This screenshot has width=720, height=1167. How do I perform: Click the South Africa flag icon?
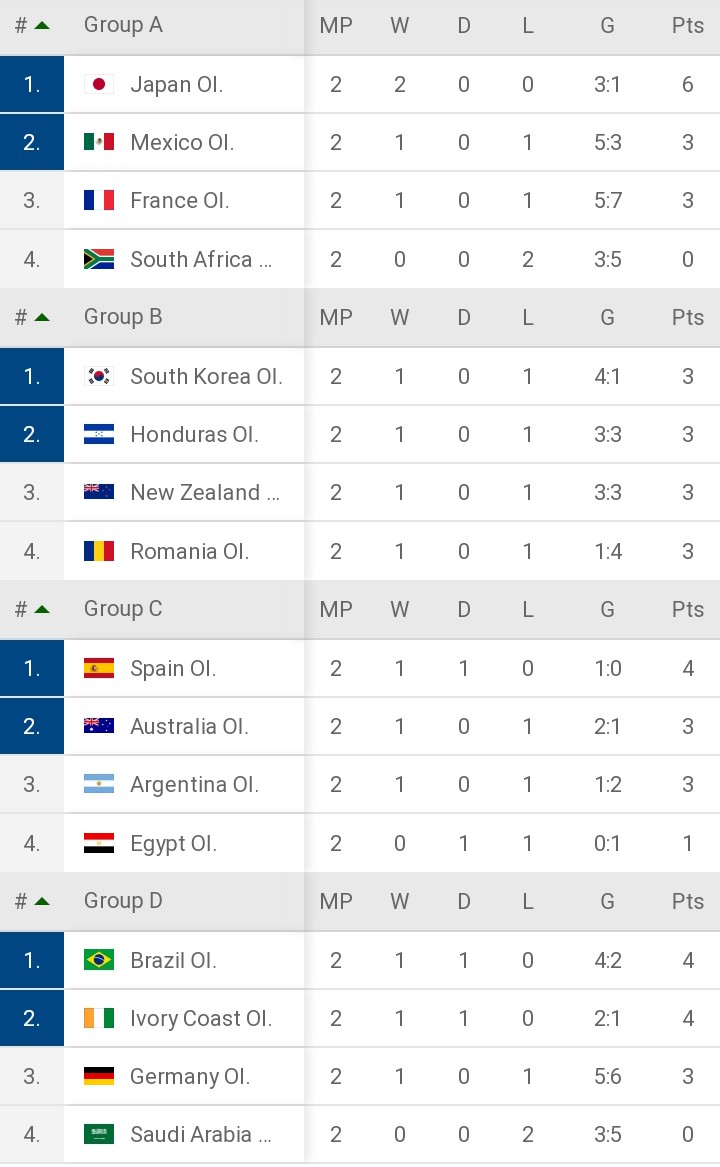click(x=98, y=259)
